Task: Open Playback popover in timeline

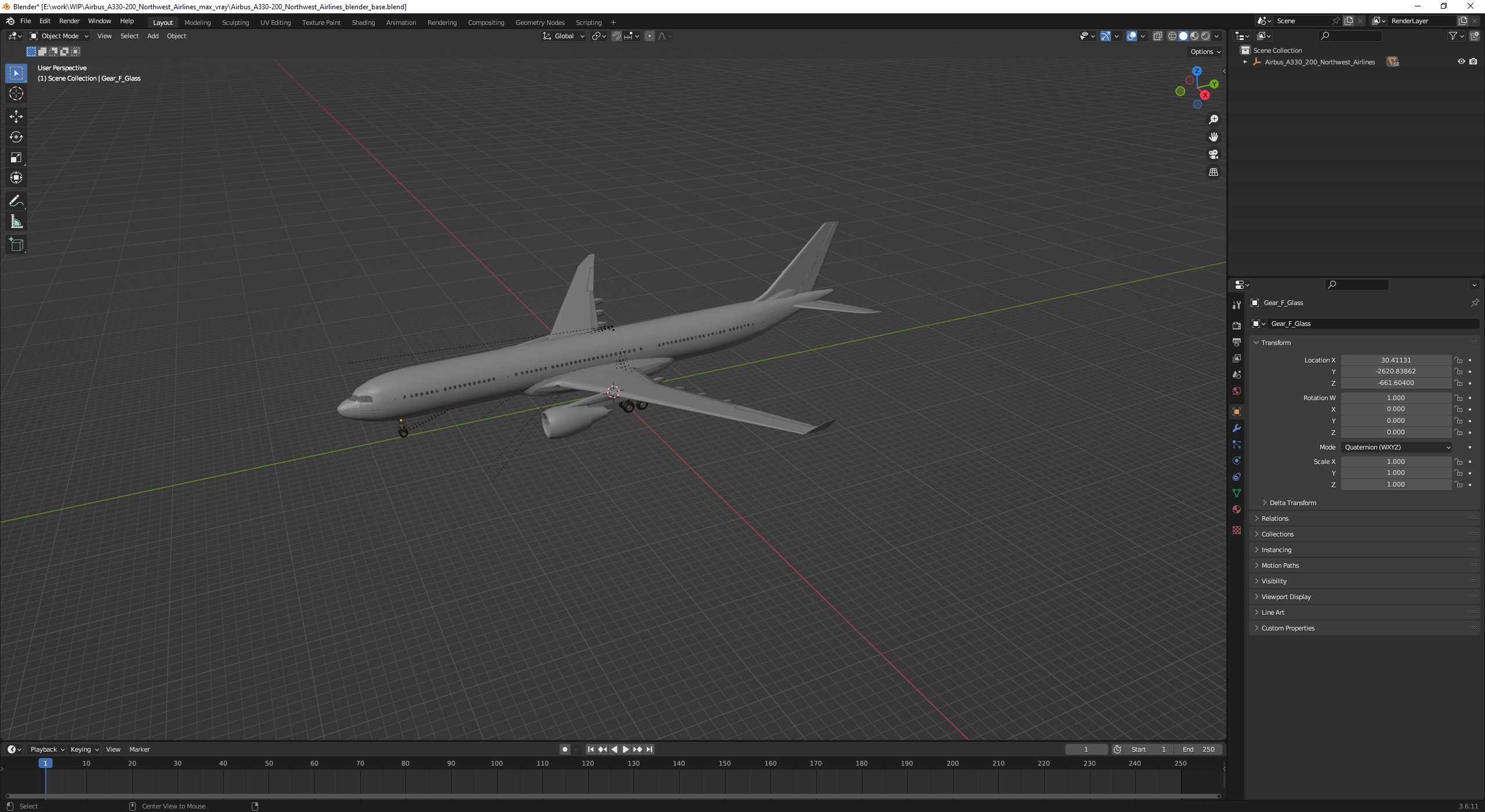Action: click(x=46, y=749)
